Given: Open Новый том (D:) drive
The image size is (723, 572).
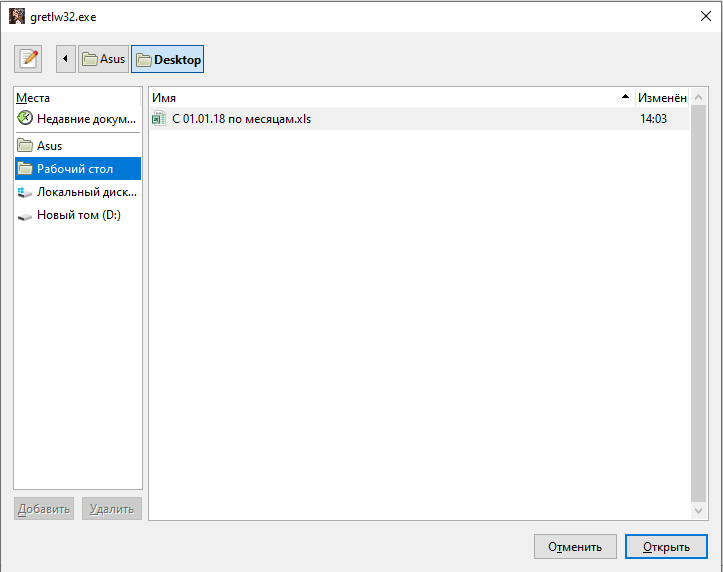Looking at the screenshot, I should (78, 215).
